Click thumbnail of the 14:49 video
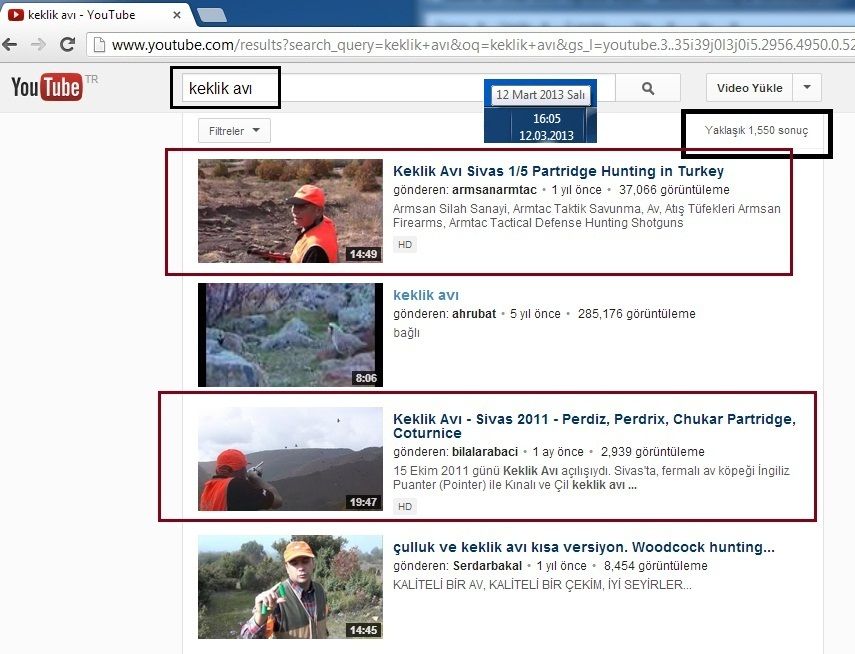Viewport: 855px width, 654px height. (290, 211)
